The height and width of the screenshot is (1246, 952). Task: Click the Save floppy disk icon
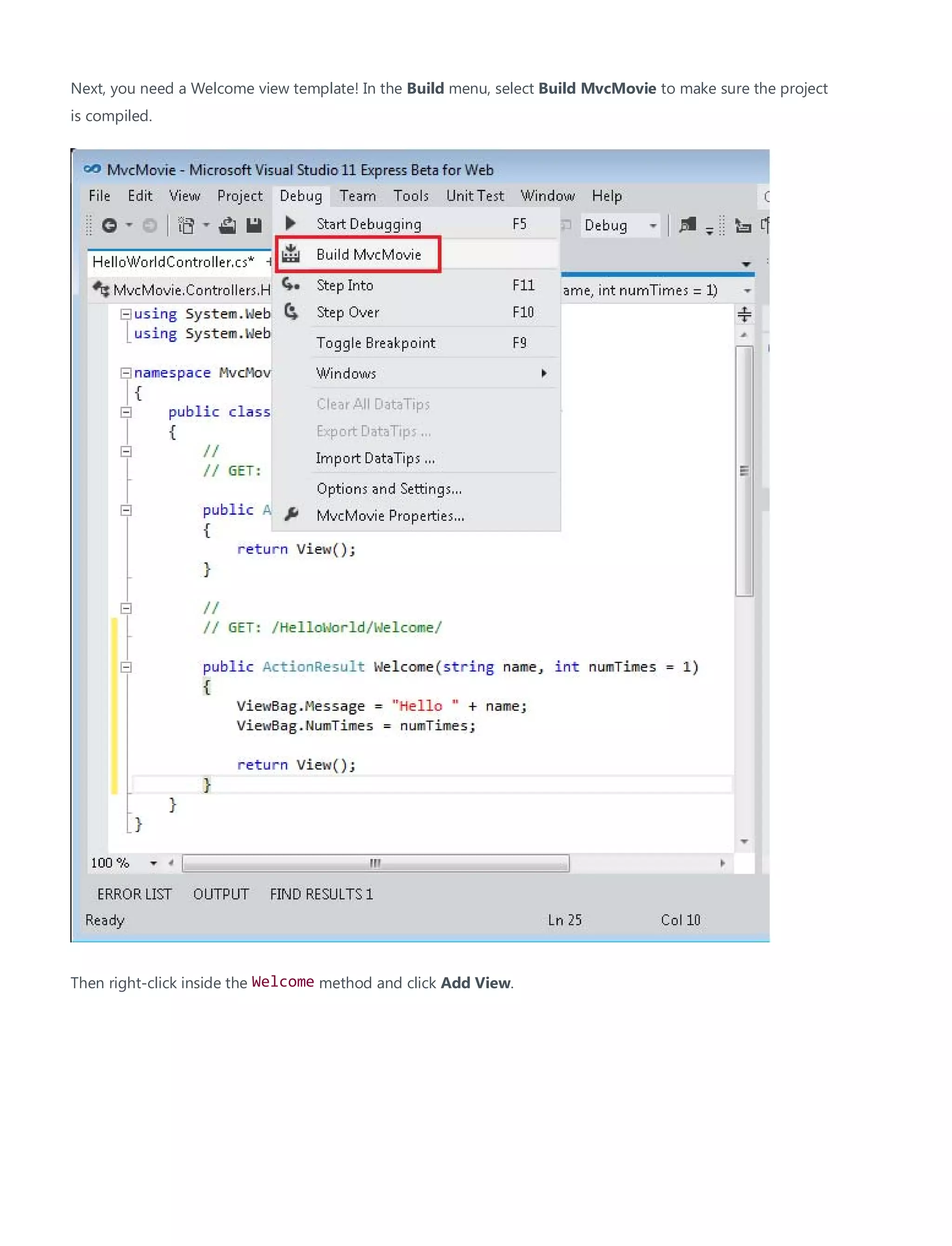click(254, 225)
